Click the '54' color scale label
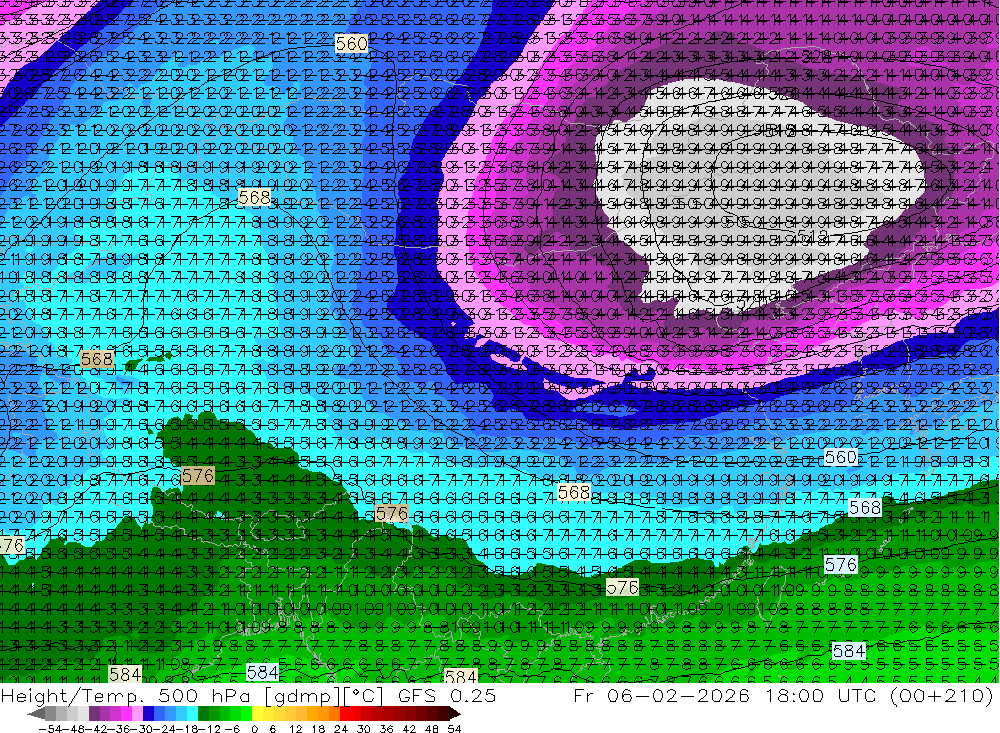The width and height of the screenshot is (1000, 733). (454, 729)
